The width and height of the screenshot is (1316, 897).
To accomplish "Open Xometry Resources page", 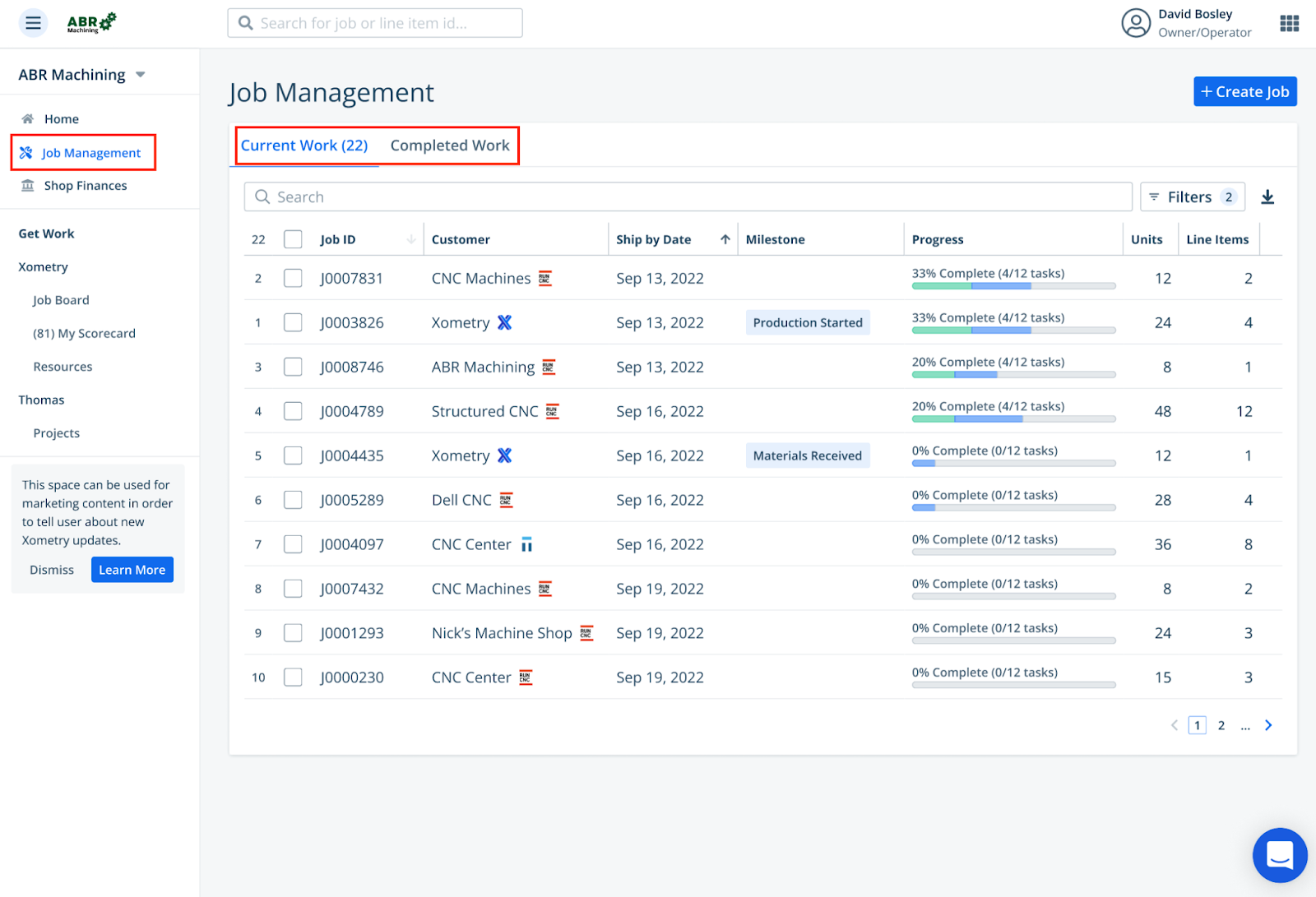I will pos(63,367).
